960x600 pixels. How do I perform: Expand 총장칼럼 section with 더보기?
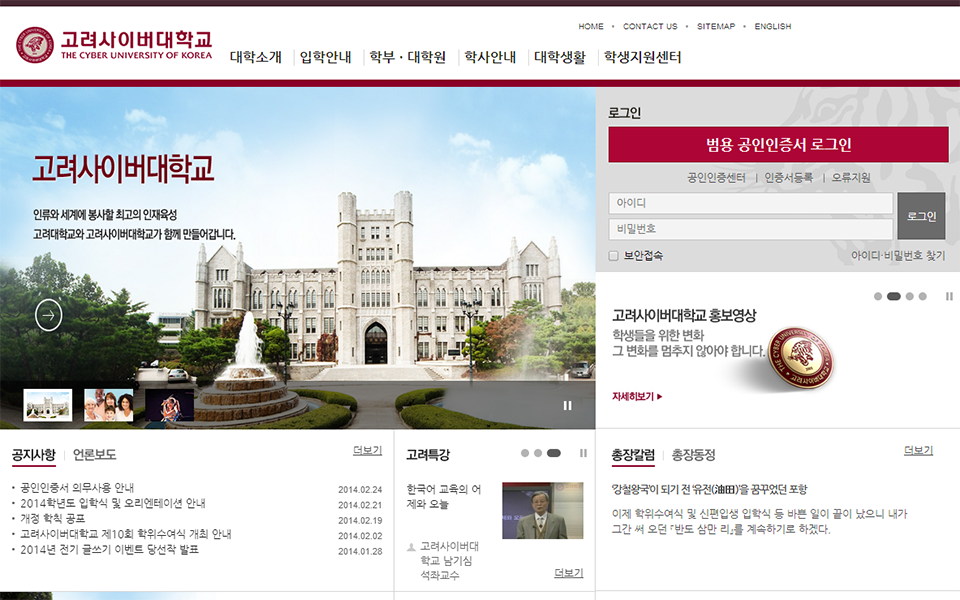pyautogui.click(x=918, y=451)
